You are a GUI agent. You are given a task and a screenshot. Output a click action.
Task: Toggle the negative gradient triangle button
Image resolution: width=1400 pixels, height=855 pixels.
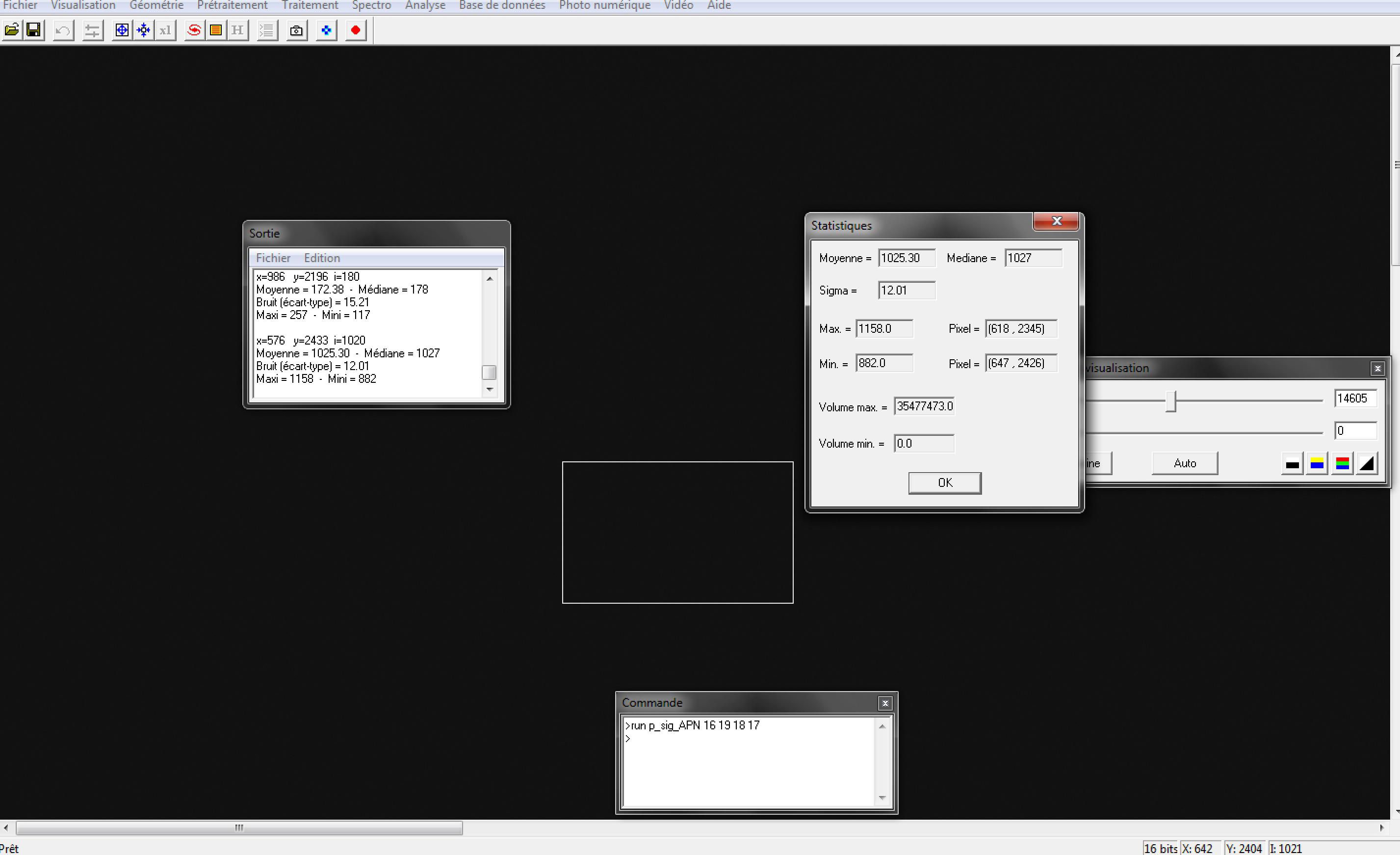point(1367,464)
